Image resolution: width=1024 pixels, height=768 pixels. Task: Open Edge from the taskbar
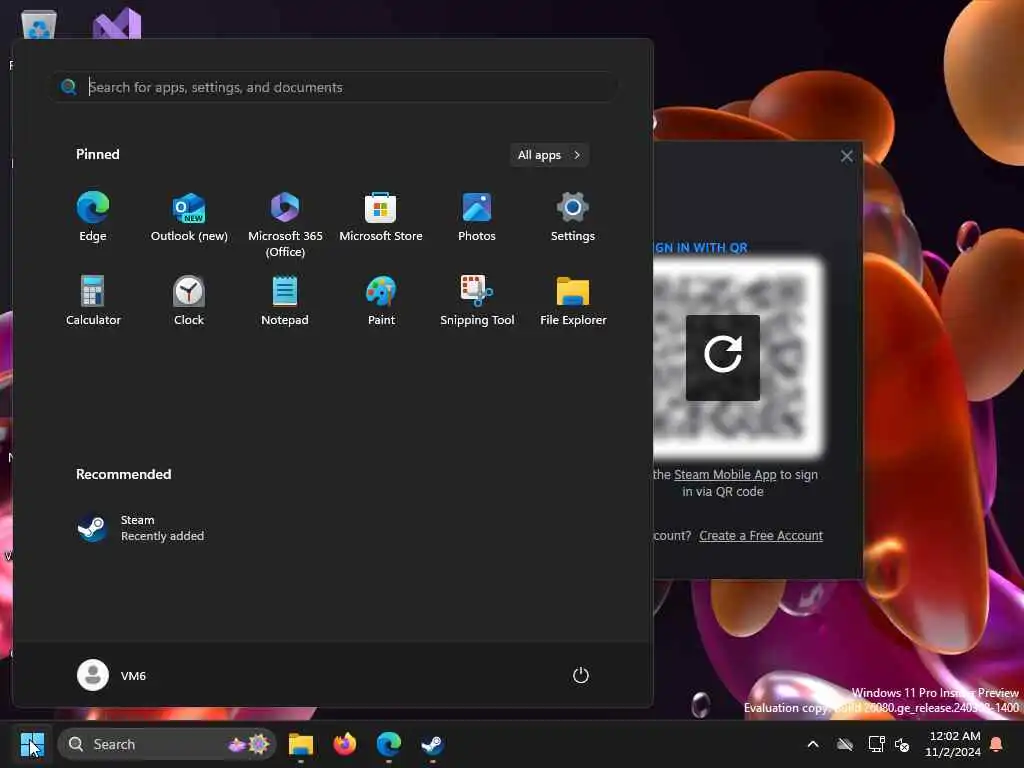point(389,744)
